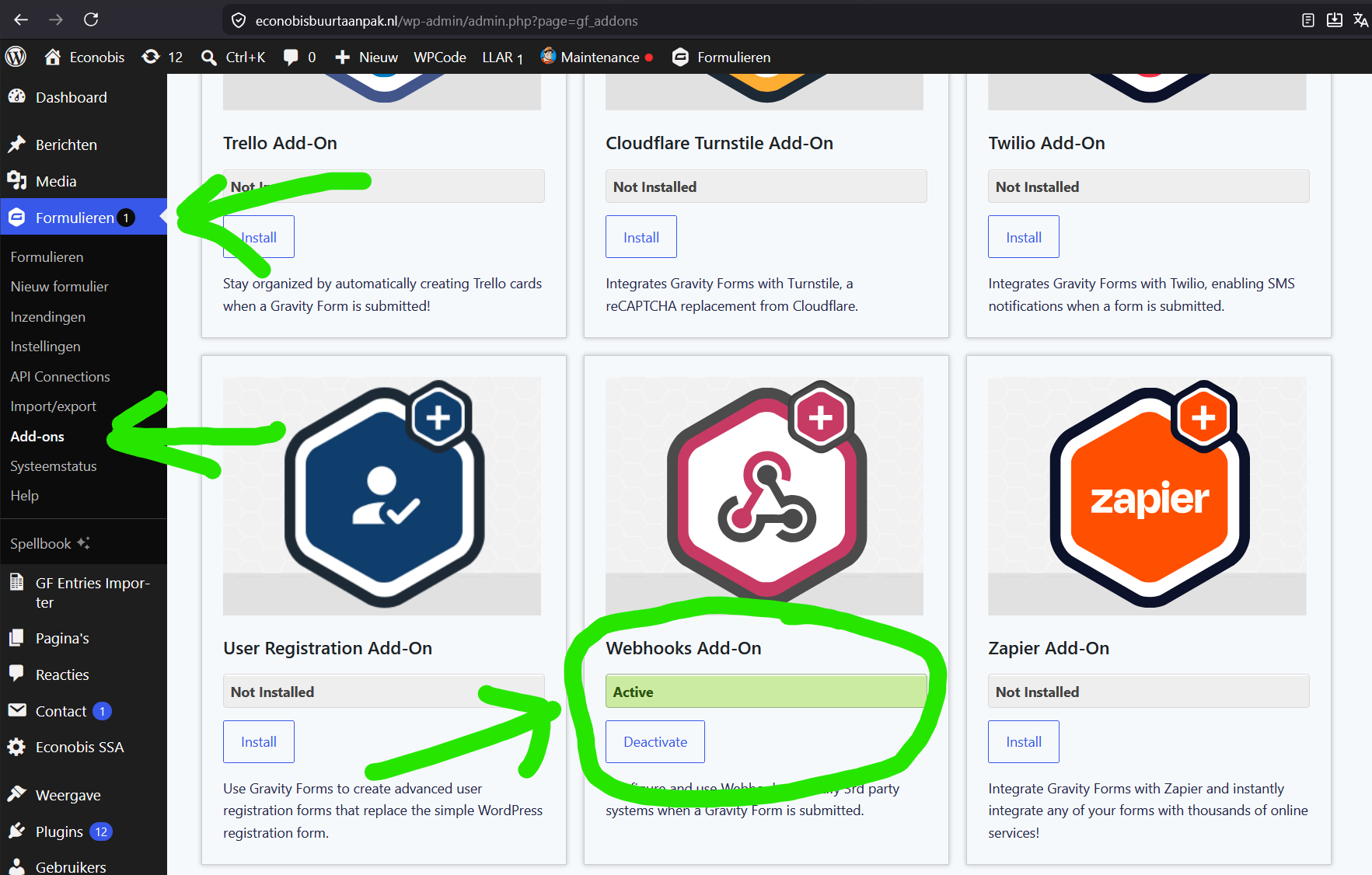Viewport: 1372px width, 875px height.
Task: Click the Berichten pin icon
Action: click(17, 145)
